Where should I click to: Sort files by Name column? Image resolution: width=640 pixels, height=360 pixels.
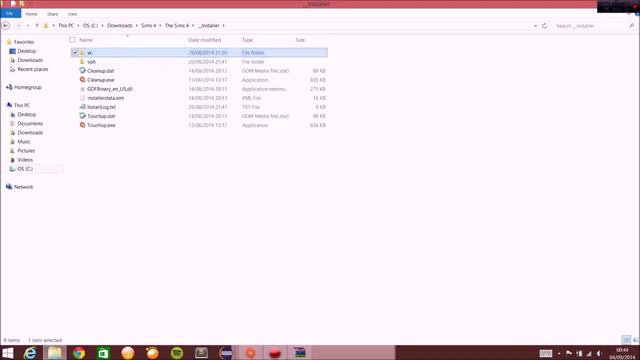pos(86,40)
